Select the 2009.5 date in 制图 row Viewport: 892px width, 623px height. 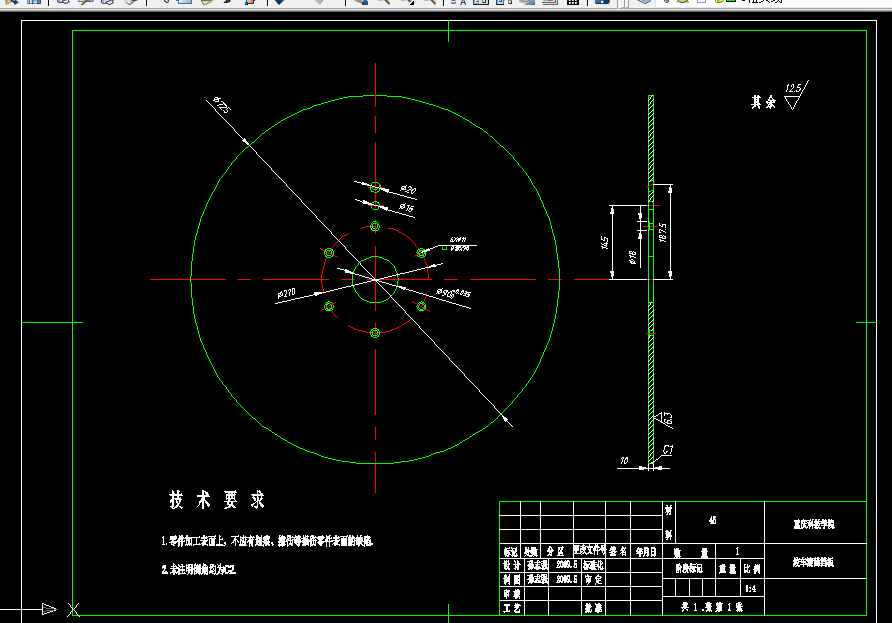pyautogui.click(x=566, y=579)
